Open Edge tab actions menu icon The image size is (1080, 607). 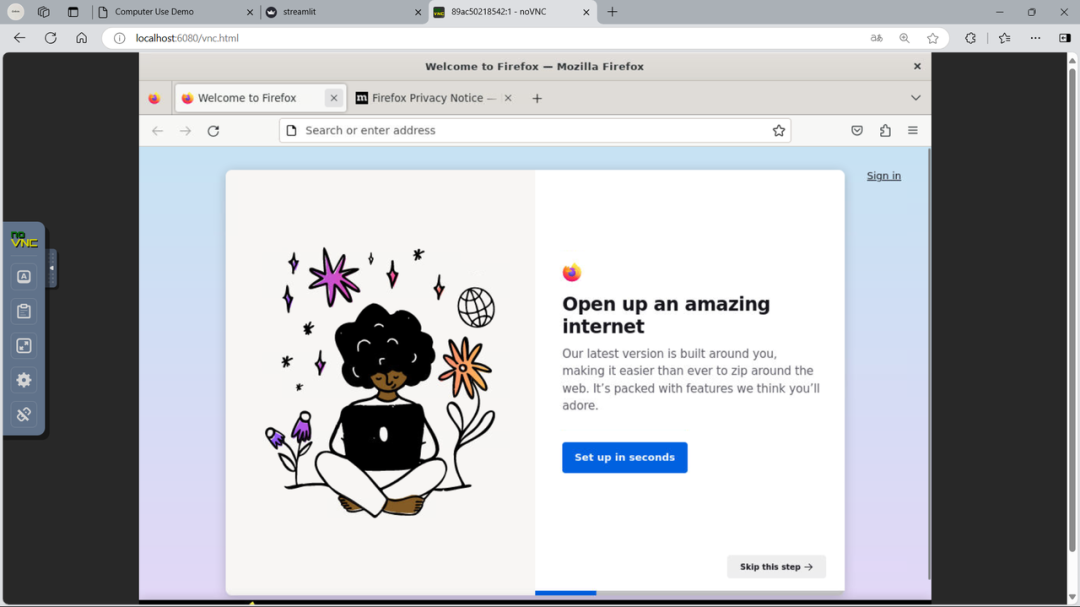pyautogui.click(x=73, y=12)
